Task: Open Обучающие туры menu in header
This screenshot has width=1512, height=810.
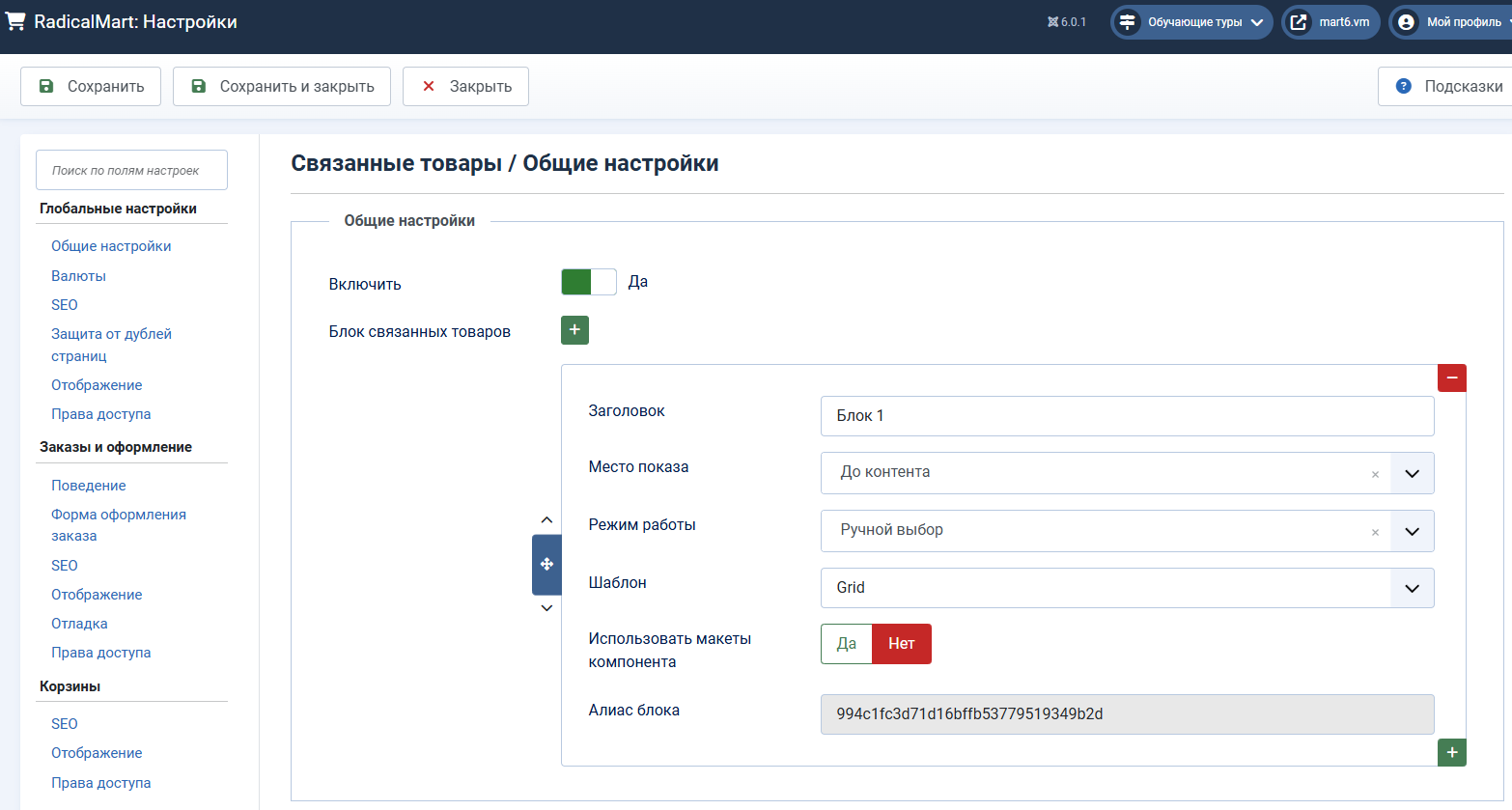Action: point(1192,22)
